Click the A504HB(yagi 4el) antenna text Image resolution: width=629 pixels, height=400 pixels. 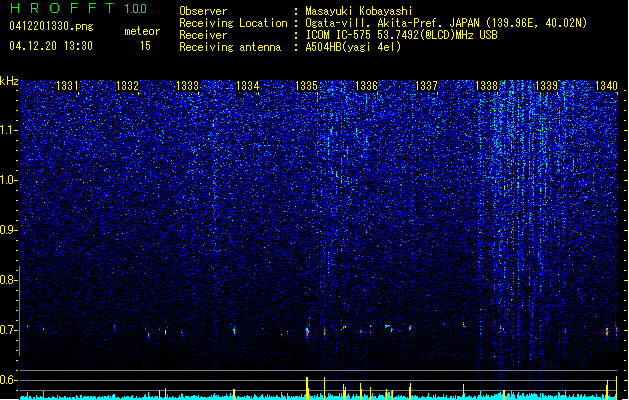pos(353,47)
